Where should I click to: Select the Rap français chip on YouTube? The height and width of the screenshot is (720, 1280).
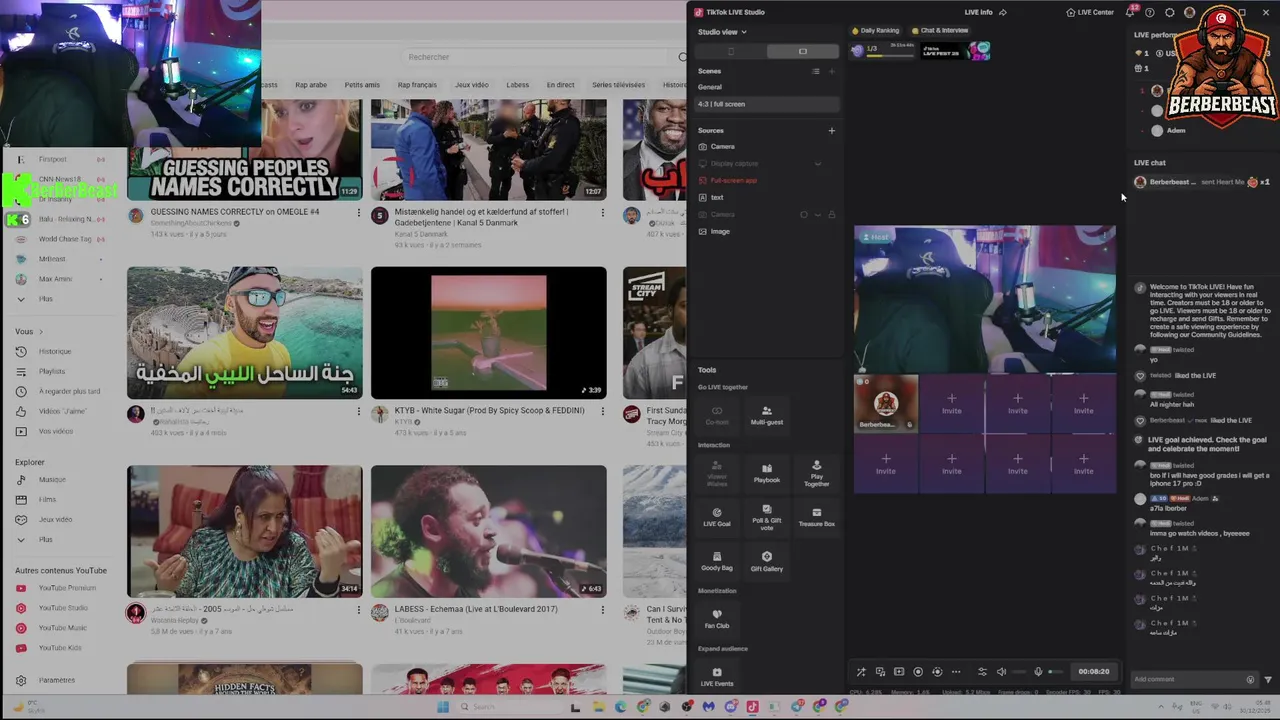[417, 85]
